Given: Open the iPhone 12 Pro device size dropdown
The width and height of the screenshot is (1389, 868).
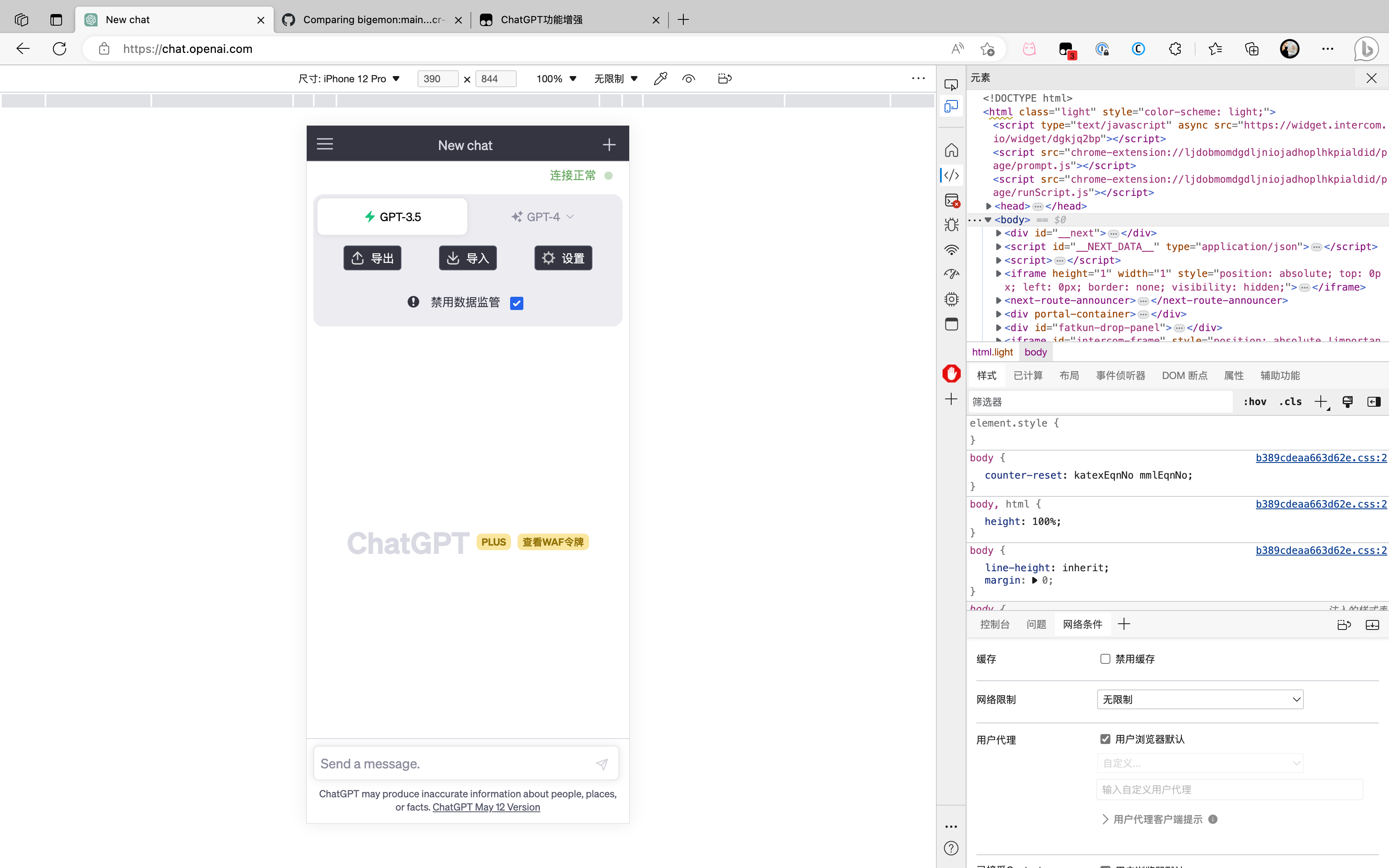Looking at the screenshot, I should 348,79.
